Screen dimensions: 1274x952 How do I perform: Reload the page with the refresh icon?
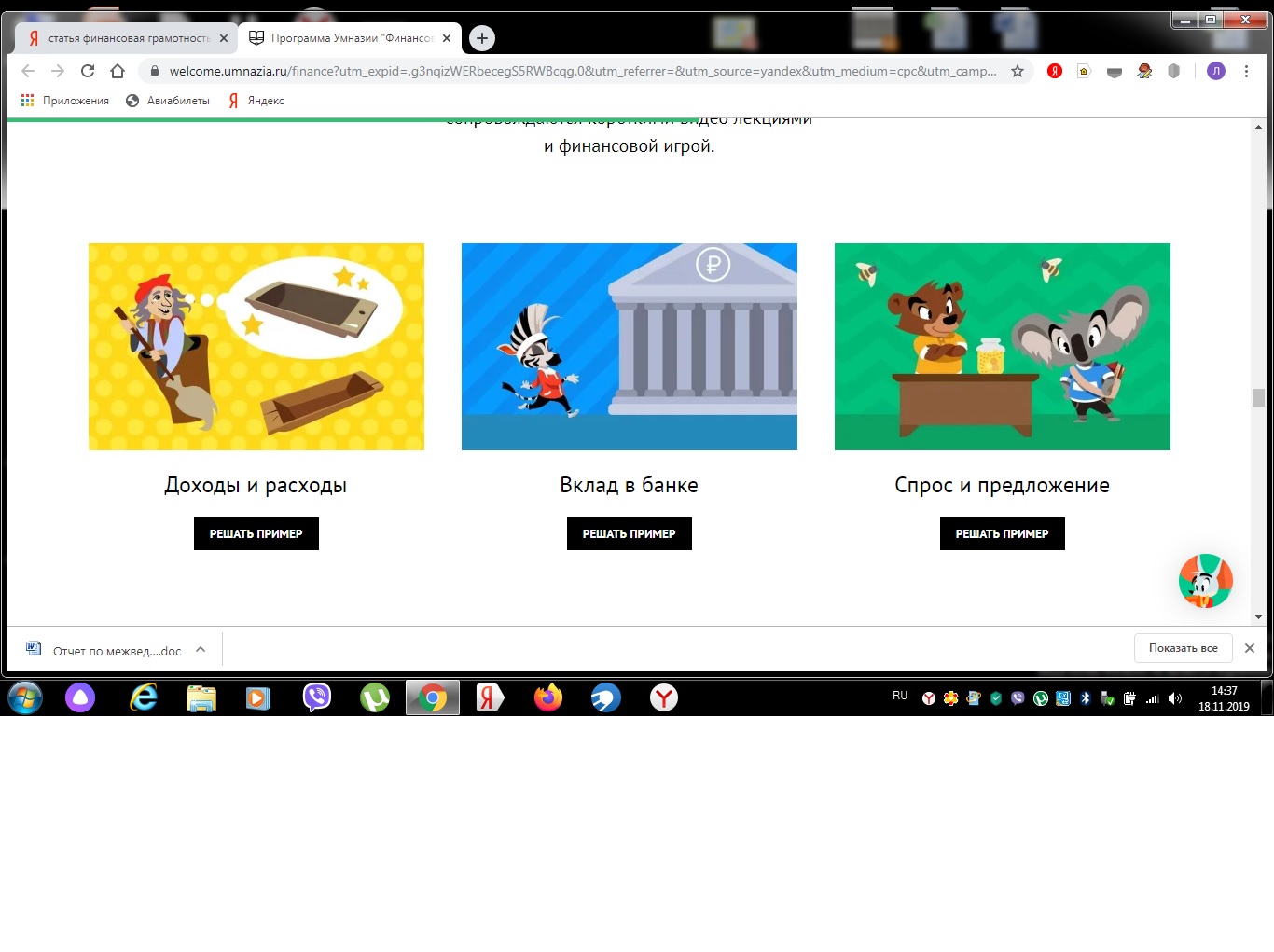[88, 71]
